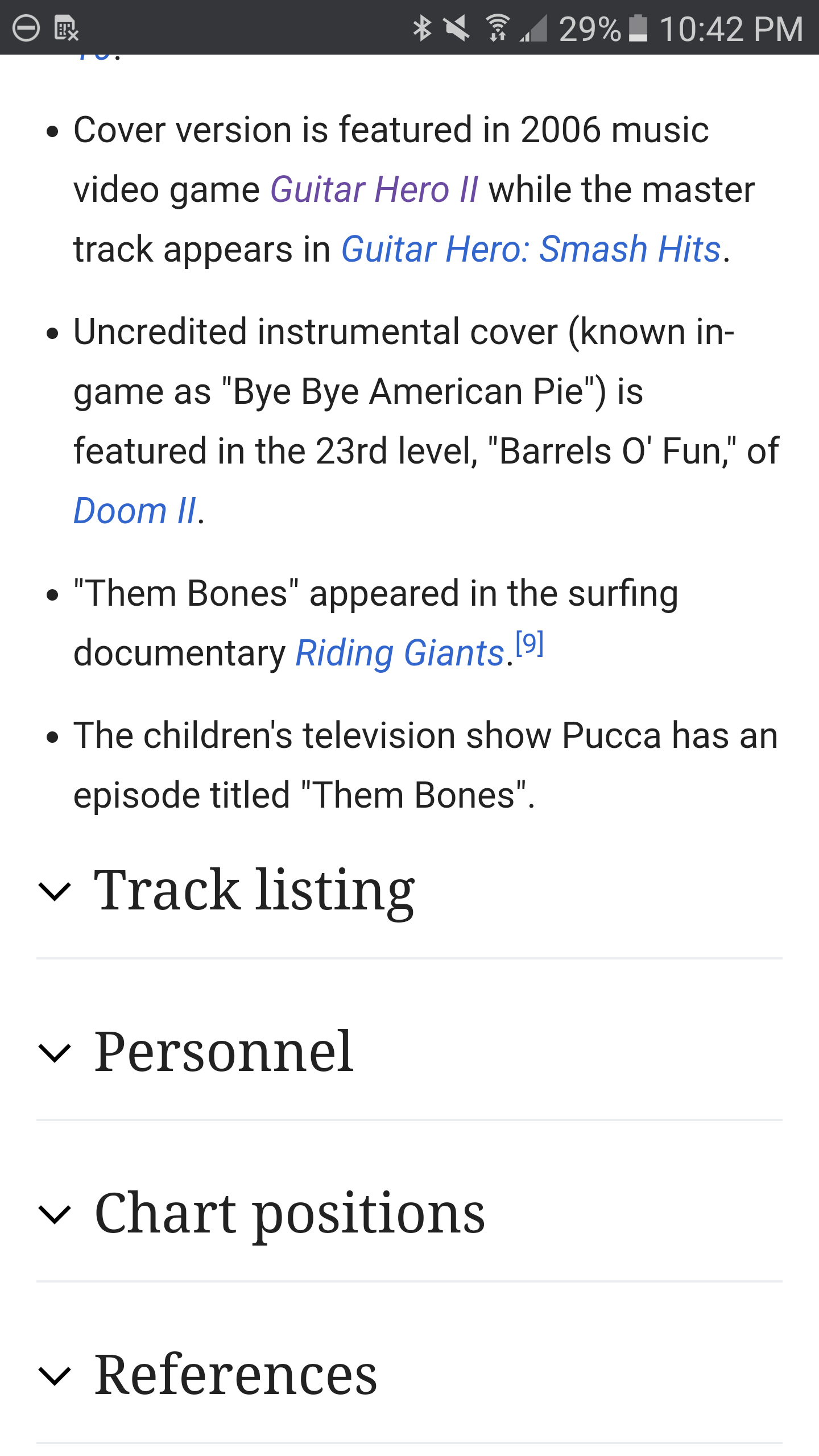Screen dimensions: 819x1456
Task: Tap the 29% battery percentage text
Action: pos(589,28)
